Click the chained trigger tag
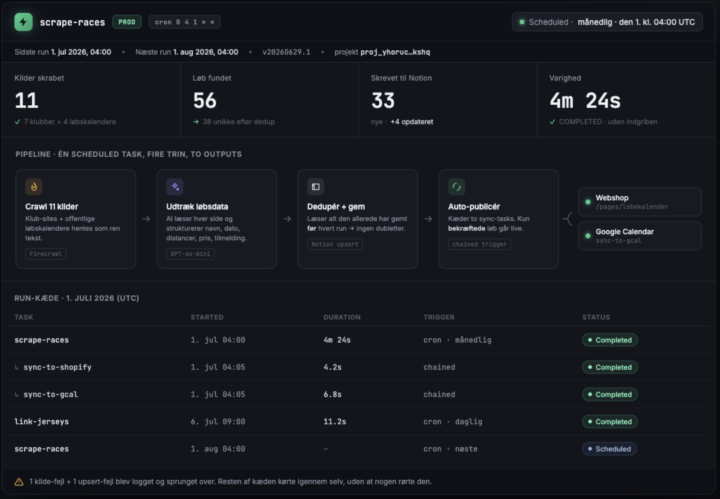Image resolution: width=720 pixels, height=499 pixels. pos(479,244)
